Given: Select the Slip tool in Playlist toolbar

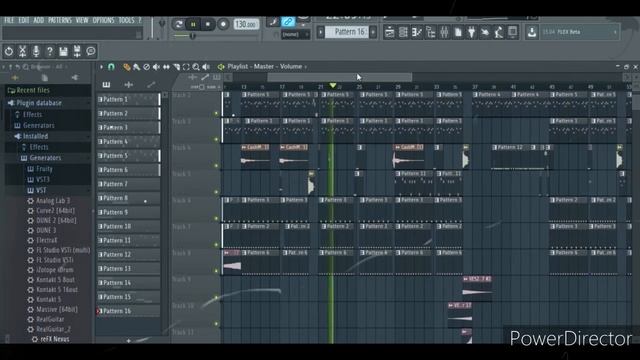Looking at the screenshot, I should 166,67.
